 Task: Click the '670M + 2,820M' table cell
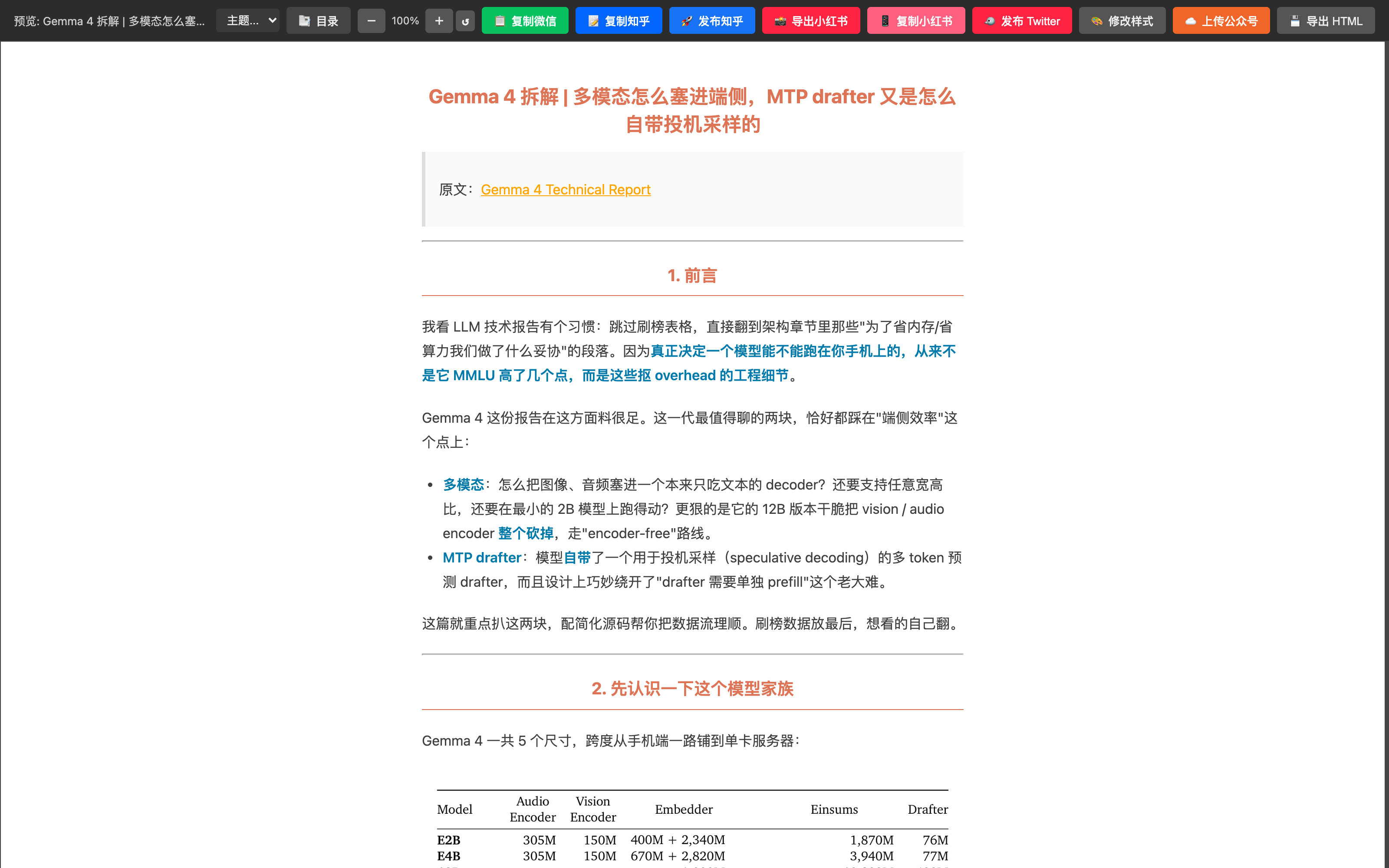678,856
